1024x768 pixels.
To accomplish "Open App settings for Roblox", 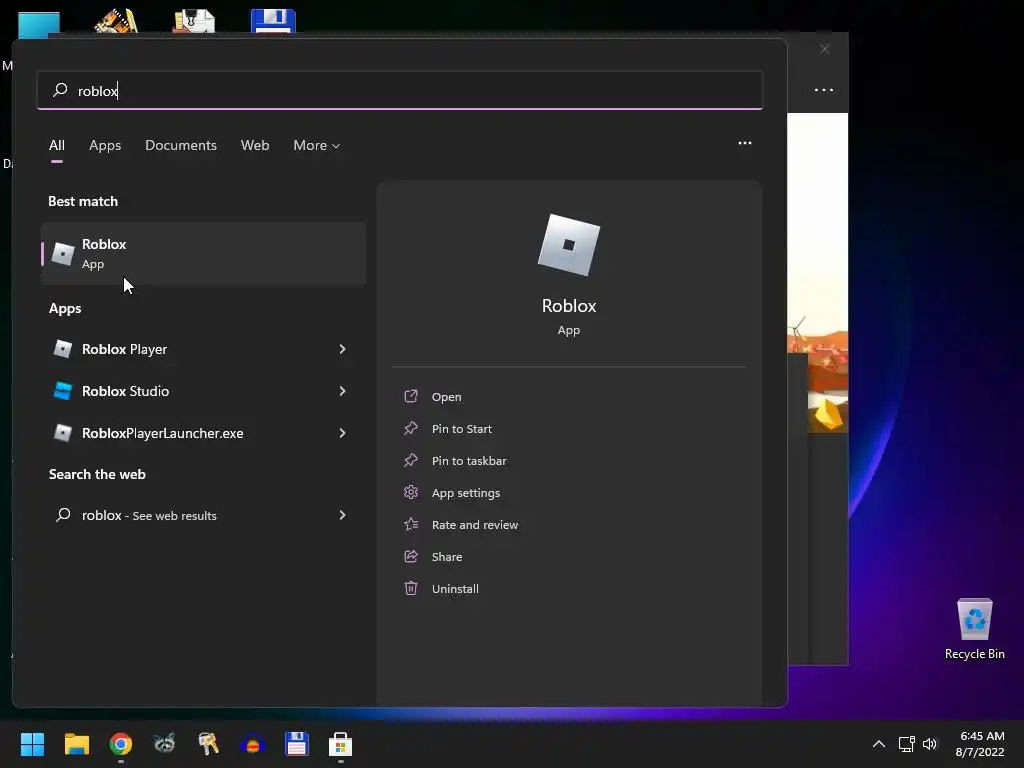I will tap(466, 493).
